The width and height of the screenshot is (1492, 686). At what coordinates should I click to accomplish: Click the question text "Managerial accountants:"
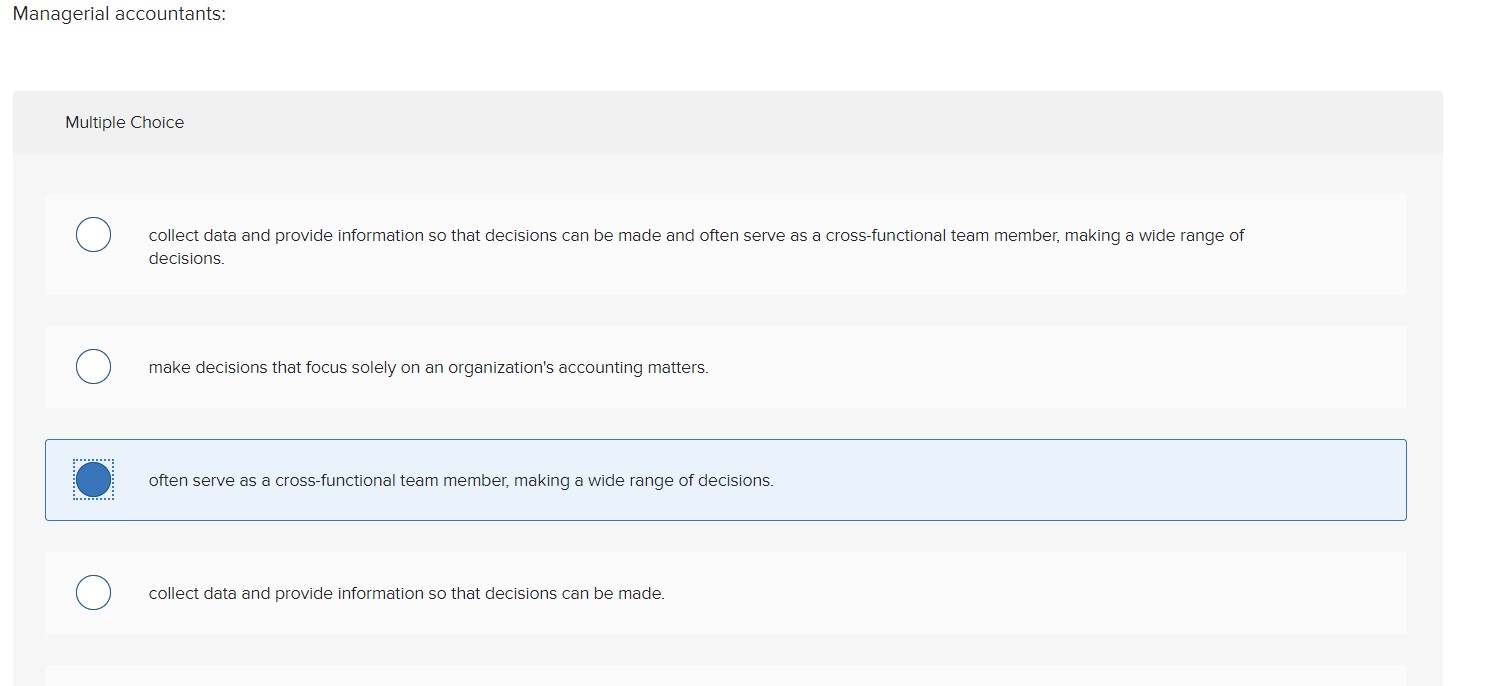coord(118,14)
